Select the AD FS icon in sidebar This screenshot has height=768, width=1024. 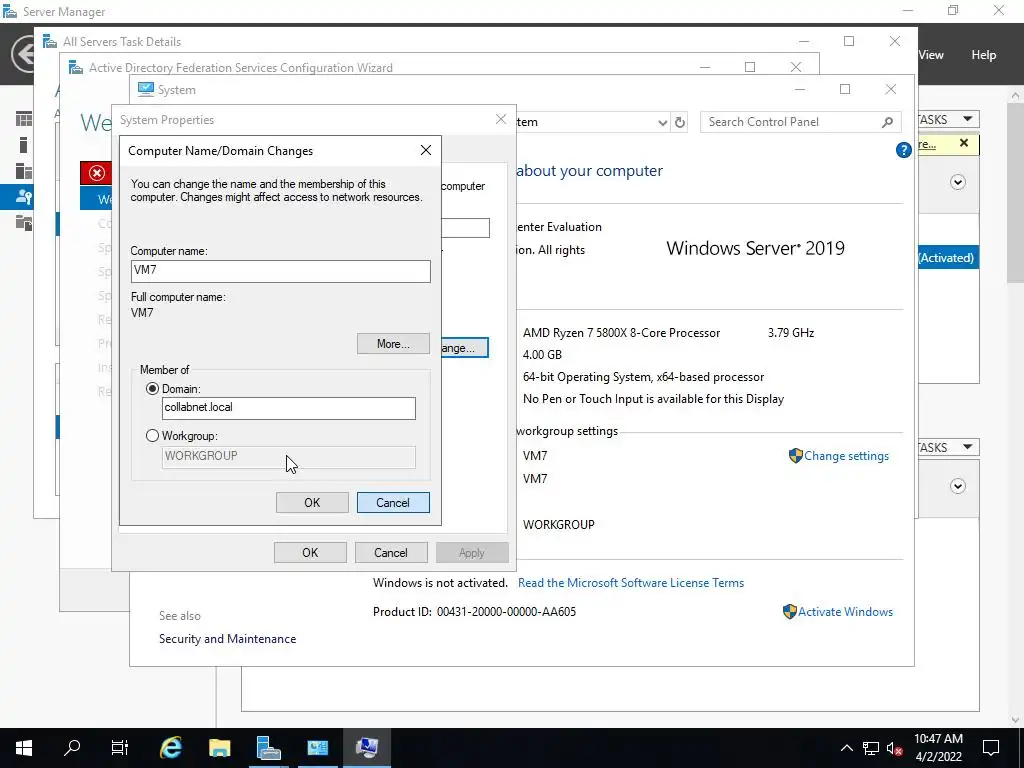pyautogui.click(x=24, y=197)
